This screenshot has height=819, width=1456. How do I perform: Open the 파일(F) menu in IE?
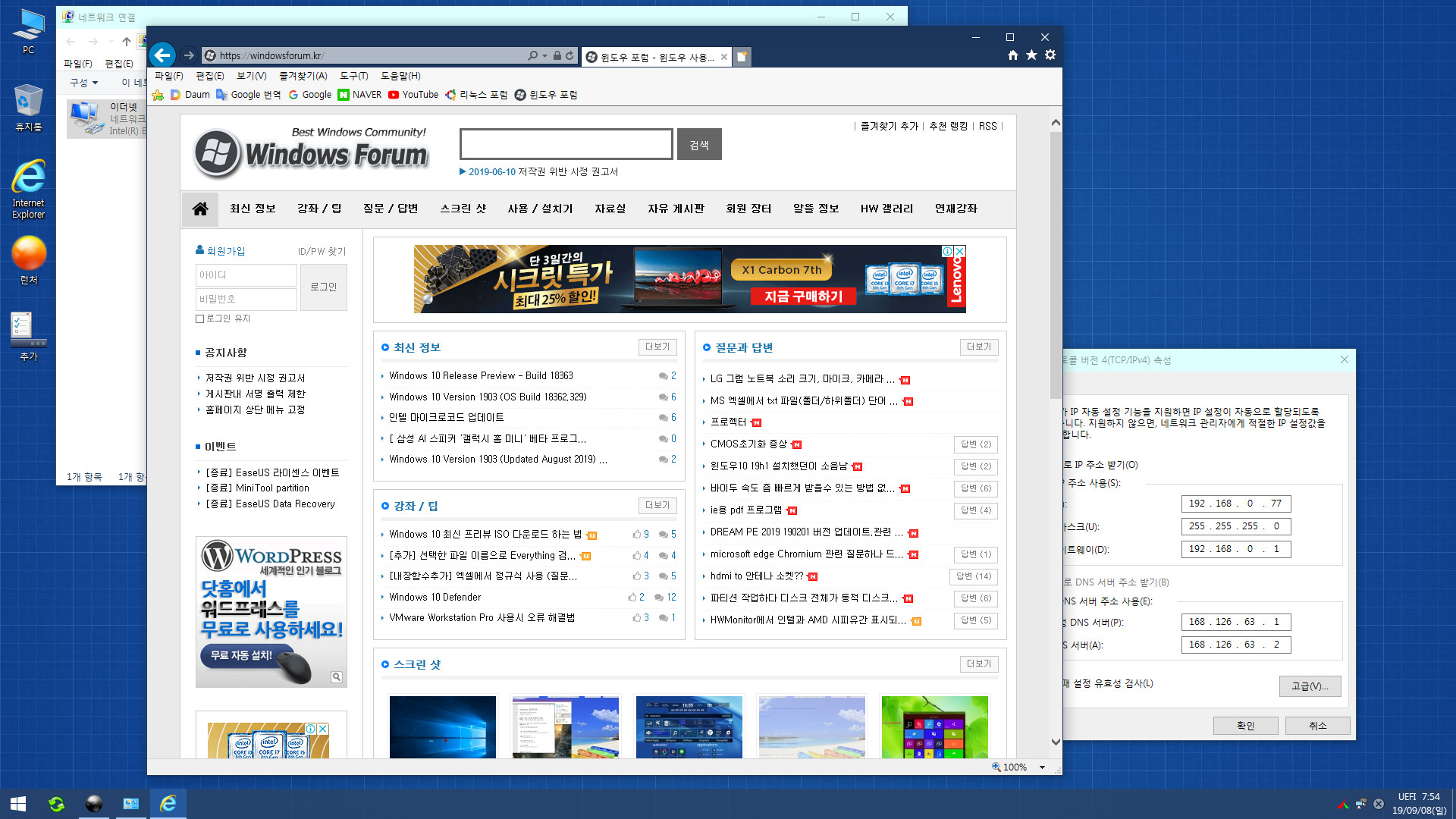[169, 76]
